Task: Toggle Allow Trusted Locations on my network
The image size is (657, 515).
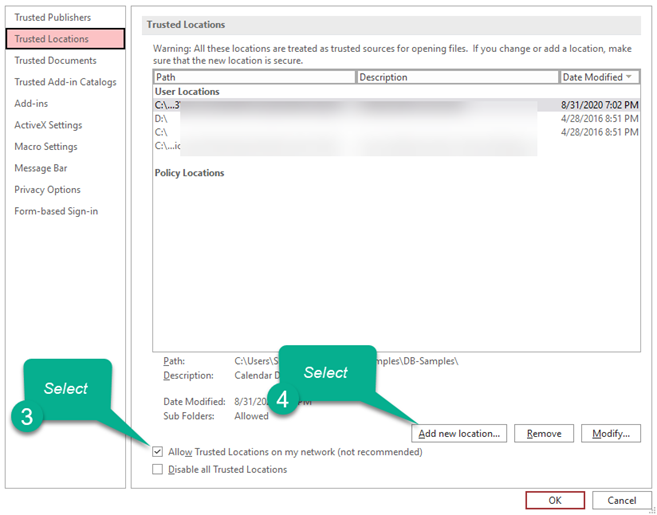Action: pos(159,452)
